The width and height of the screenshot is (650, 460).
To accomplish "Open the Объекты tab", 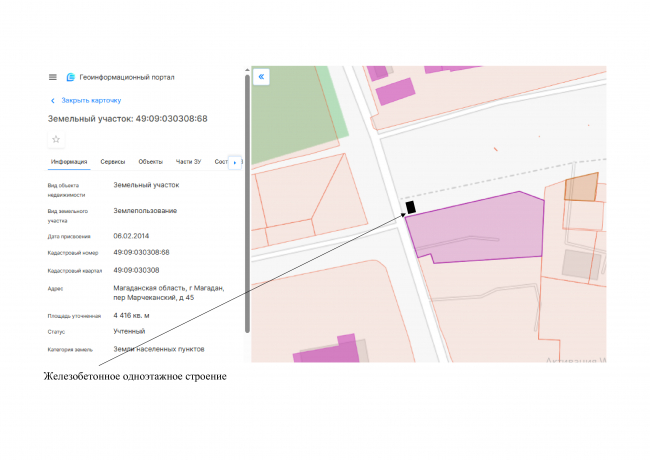I will [x=151, y=162].
